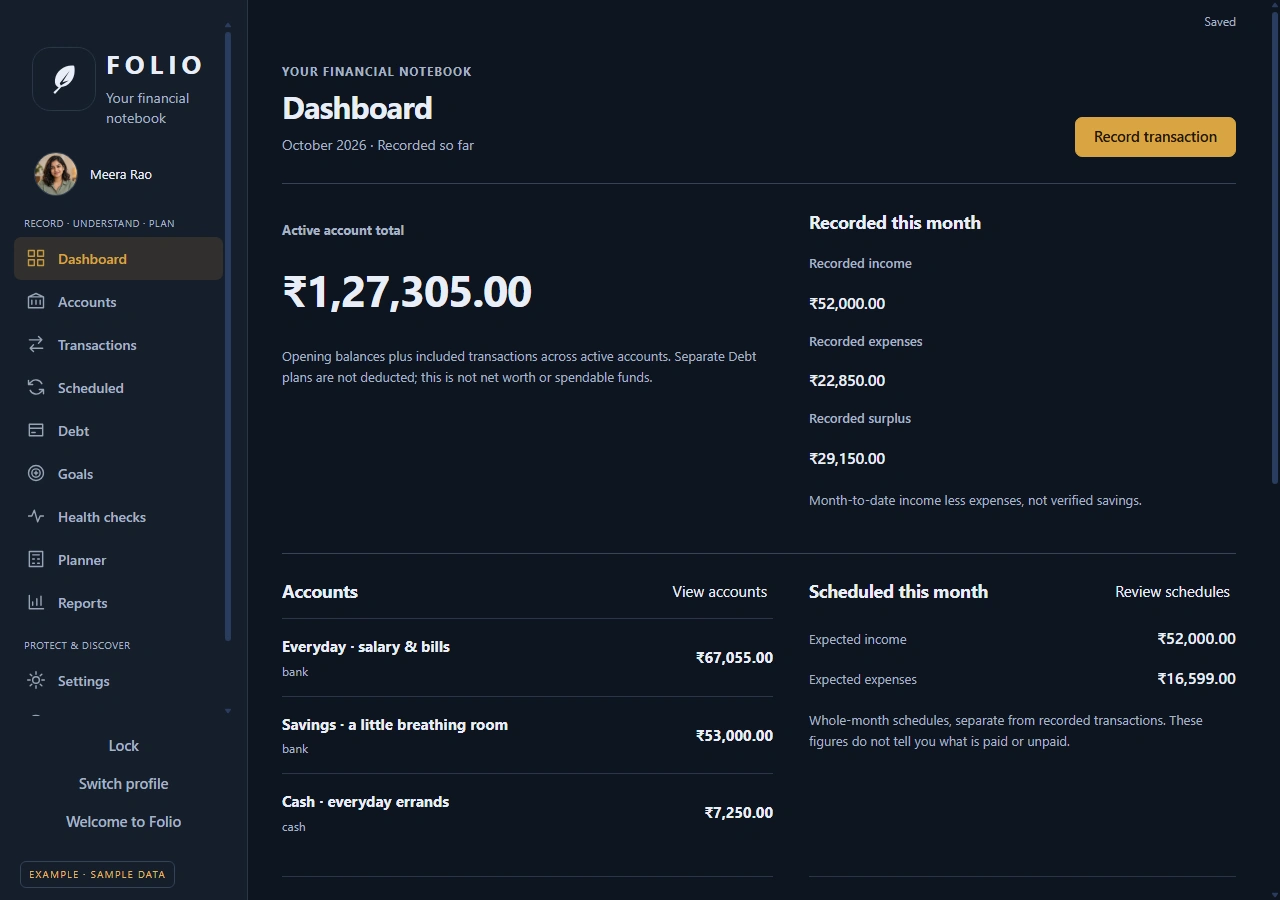Click the Record transaction button

point(1155,137)
